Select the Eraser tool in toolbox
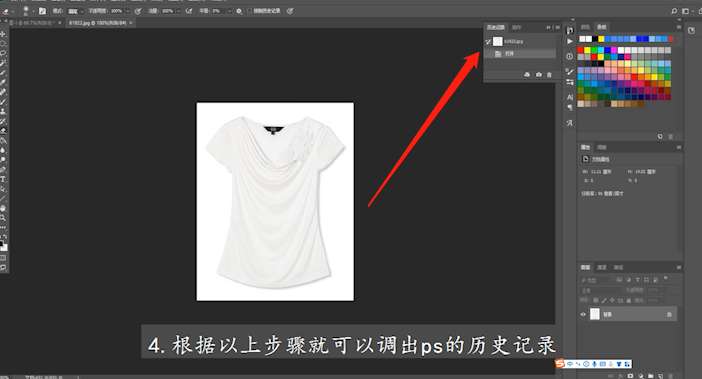Image resolution: width=702 pixels, height=379 pixels. [3, 130]
